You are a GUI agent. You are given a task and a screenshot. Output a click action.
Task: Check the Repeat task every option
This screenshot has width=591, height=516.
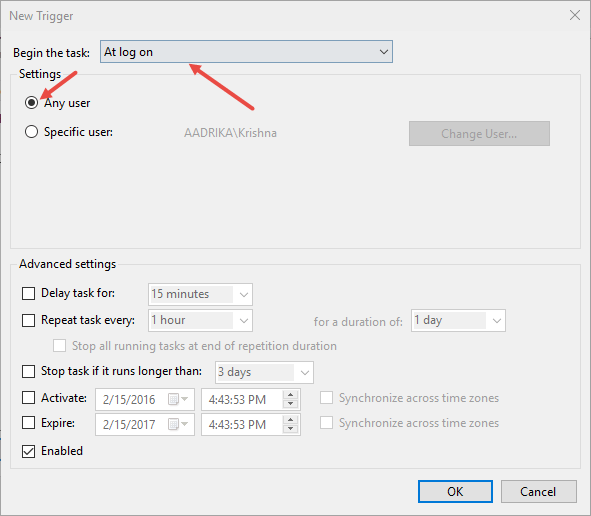coord(28,320)
